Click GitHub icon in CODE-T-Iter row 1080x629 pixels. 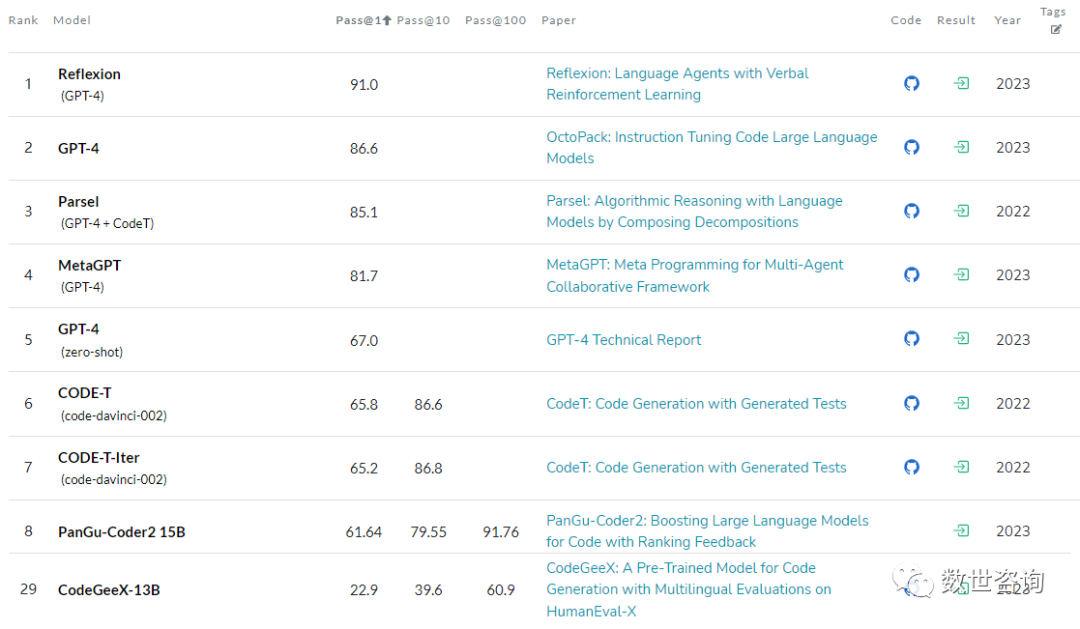[x=911, y=467]
